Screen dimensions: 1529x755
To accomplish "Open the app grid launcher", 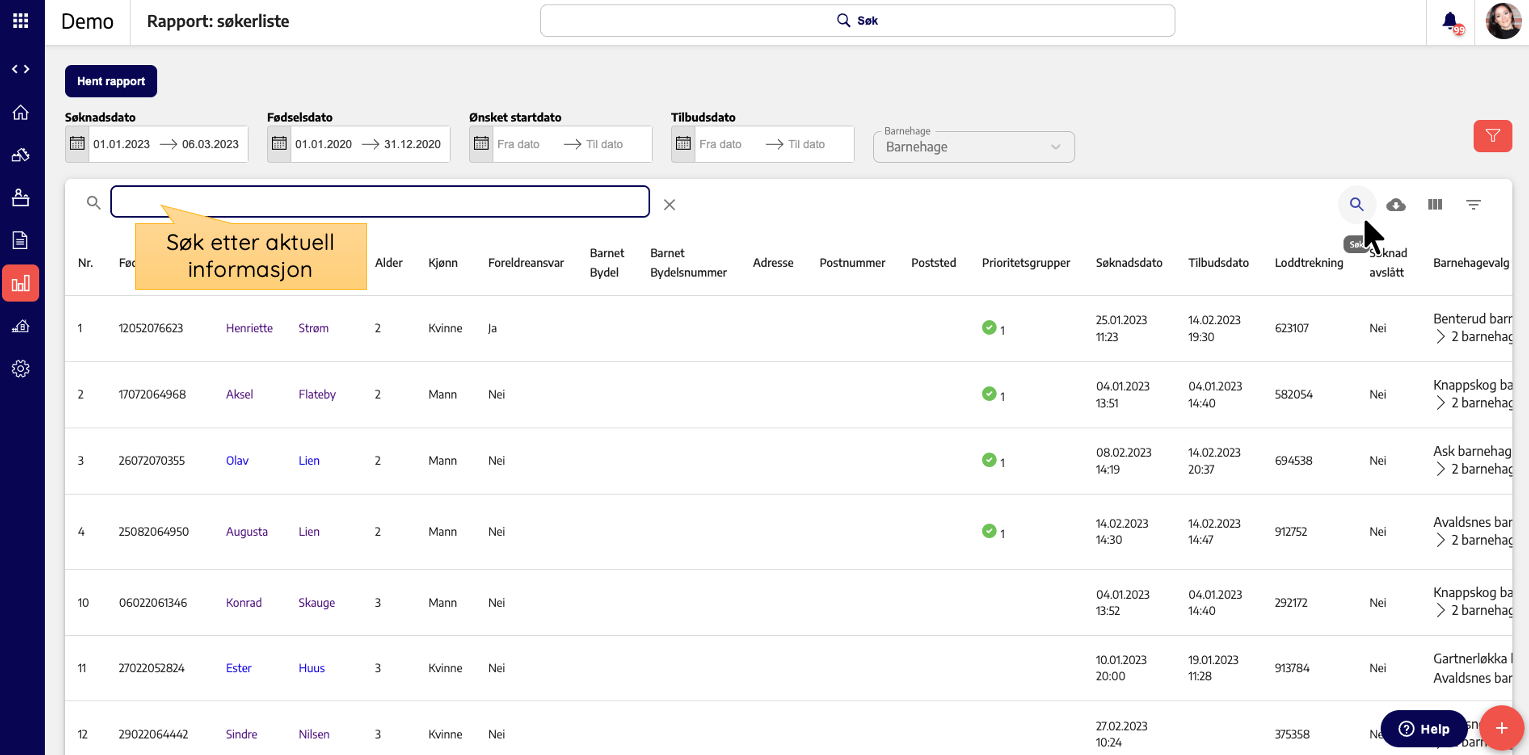I will 20,20.
